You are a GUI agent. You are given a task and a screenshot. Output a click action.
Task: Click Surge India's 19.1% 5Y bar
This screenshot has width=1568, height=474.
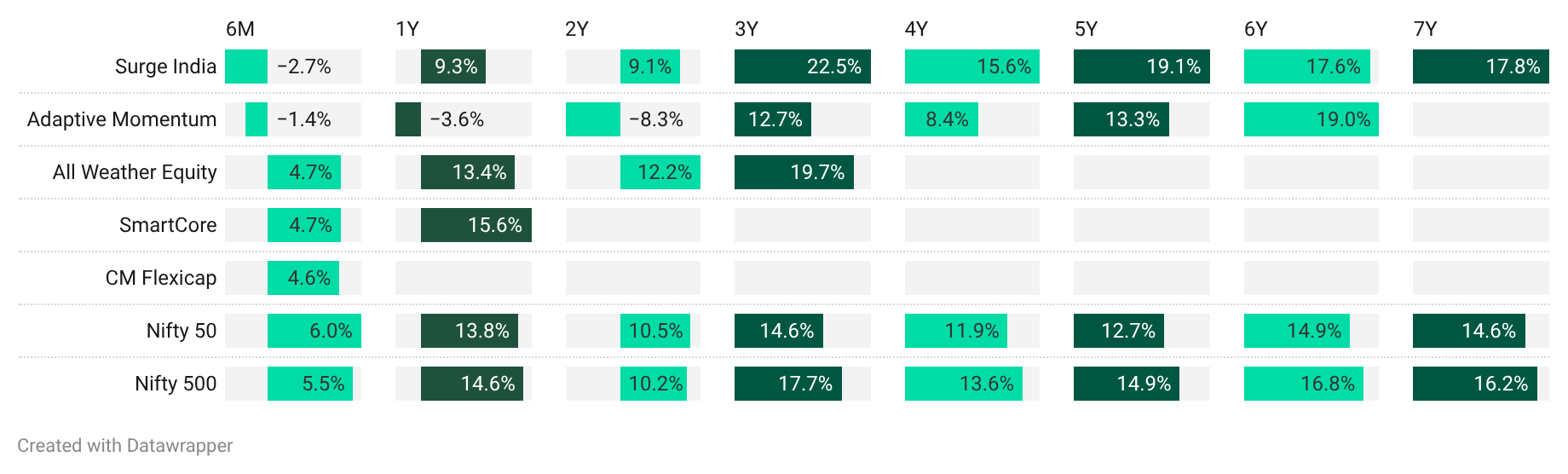point(1141,66)
